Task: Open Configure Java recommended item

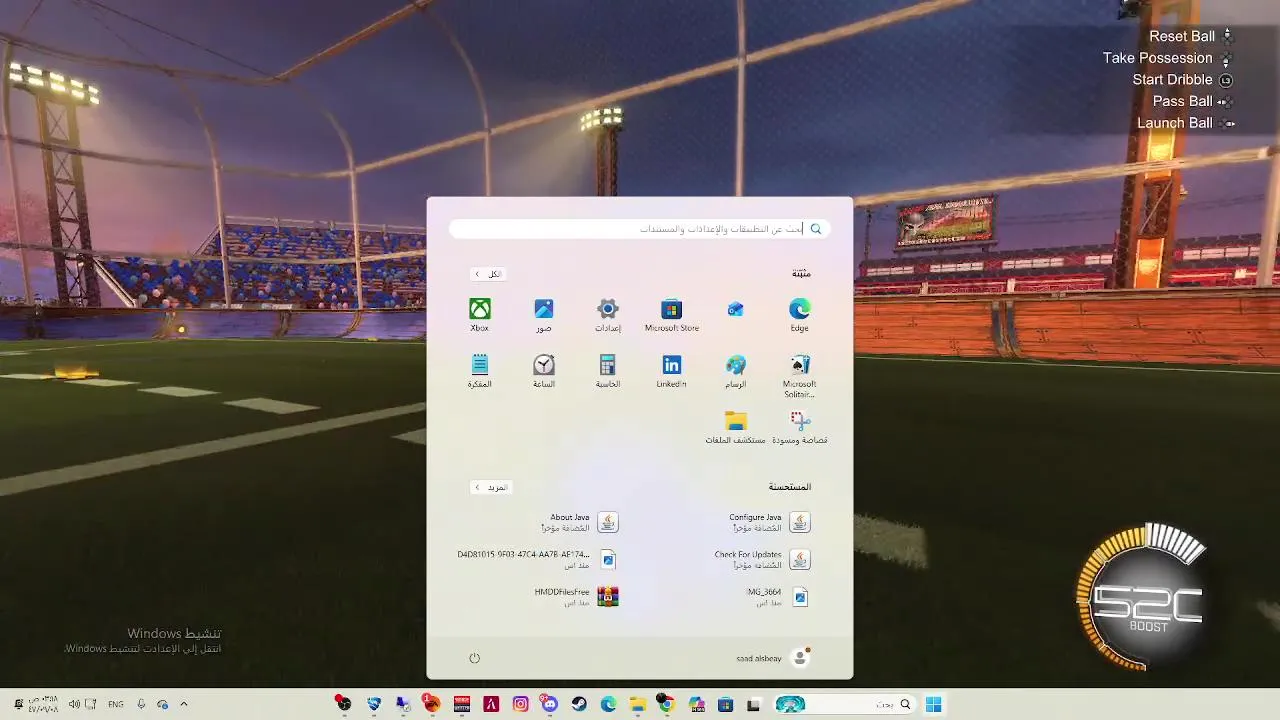Action: pyautogui.click(x=770, y=522)
